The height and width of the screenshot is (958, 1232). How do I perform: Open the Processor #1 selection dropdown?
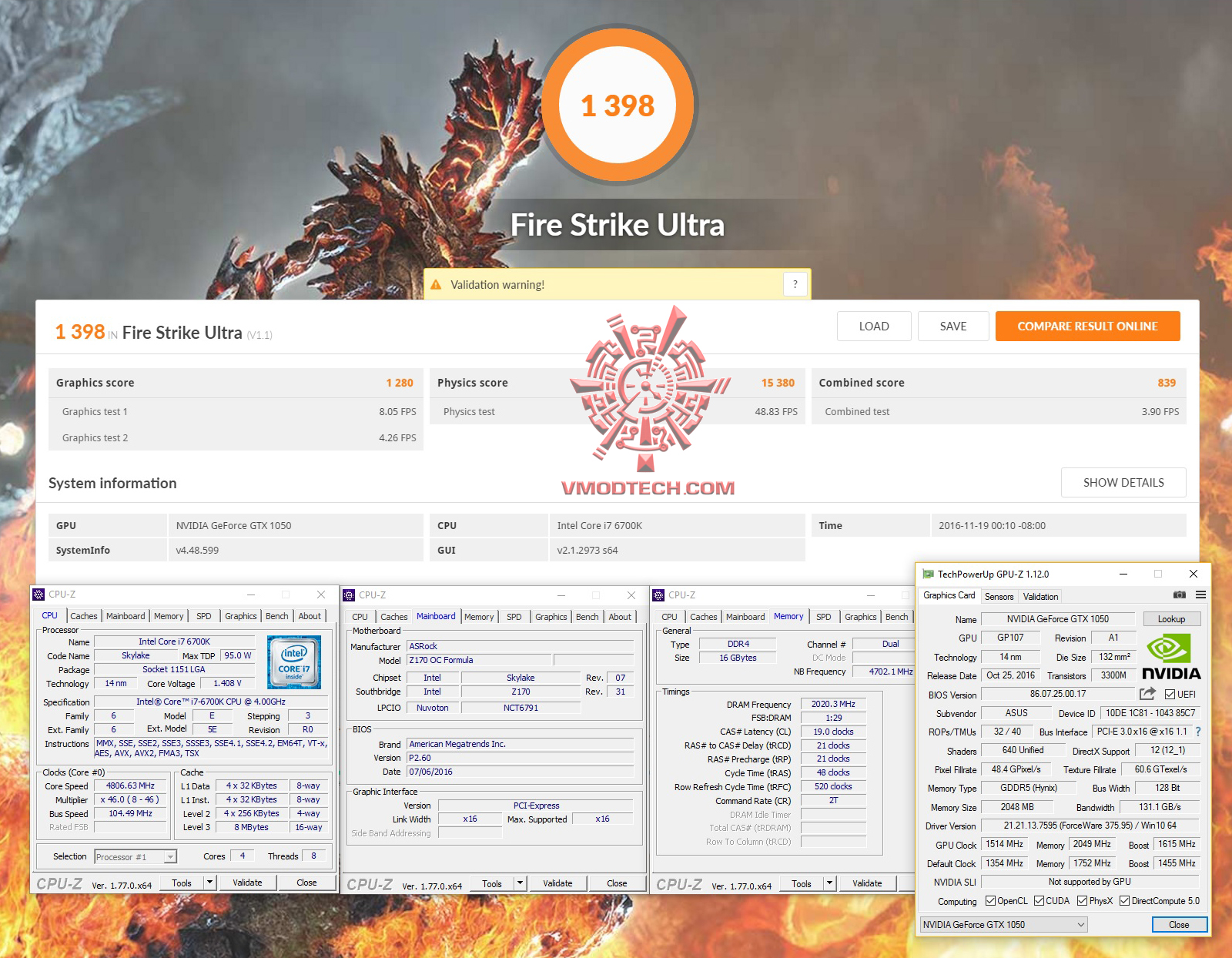click(x=136, y=857)
